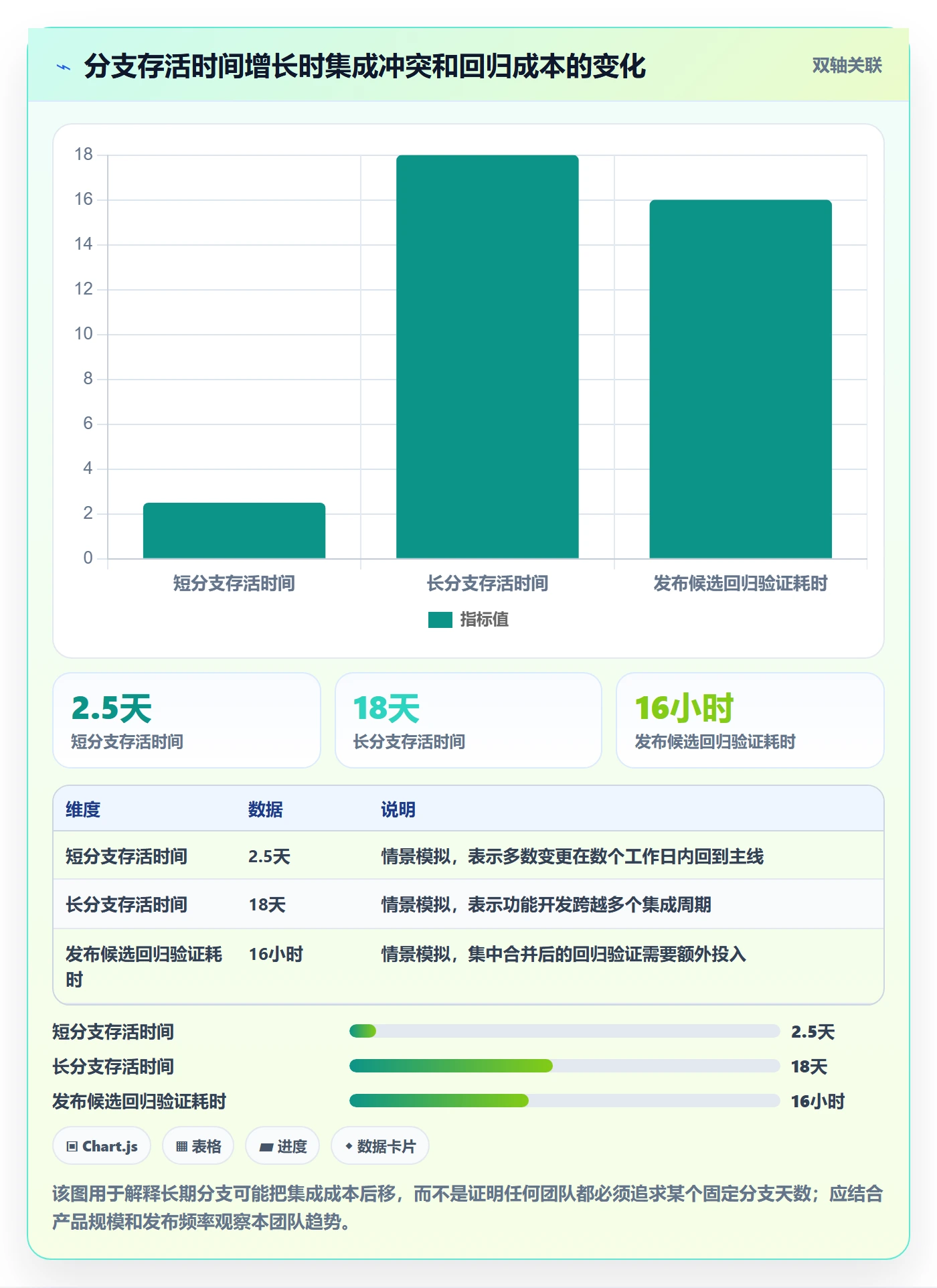Select the 短分支存活时间 table row cell
937x1288 pixels.
(126, 856)
